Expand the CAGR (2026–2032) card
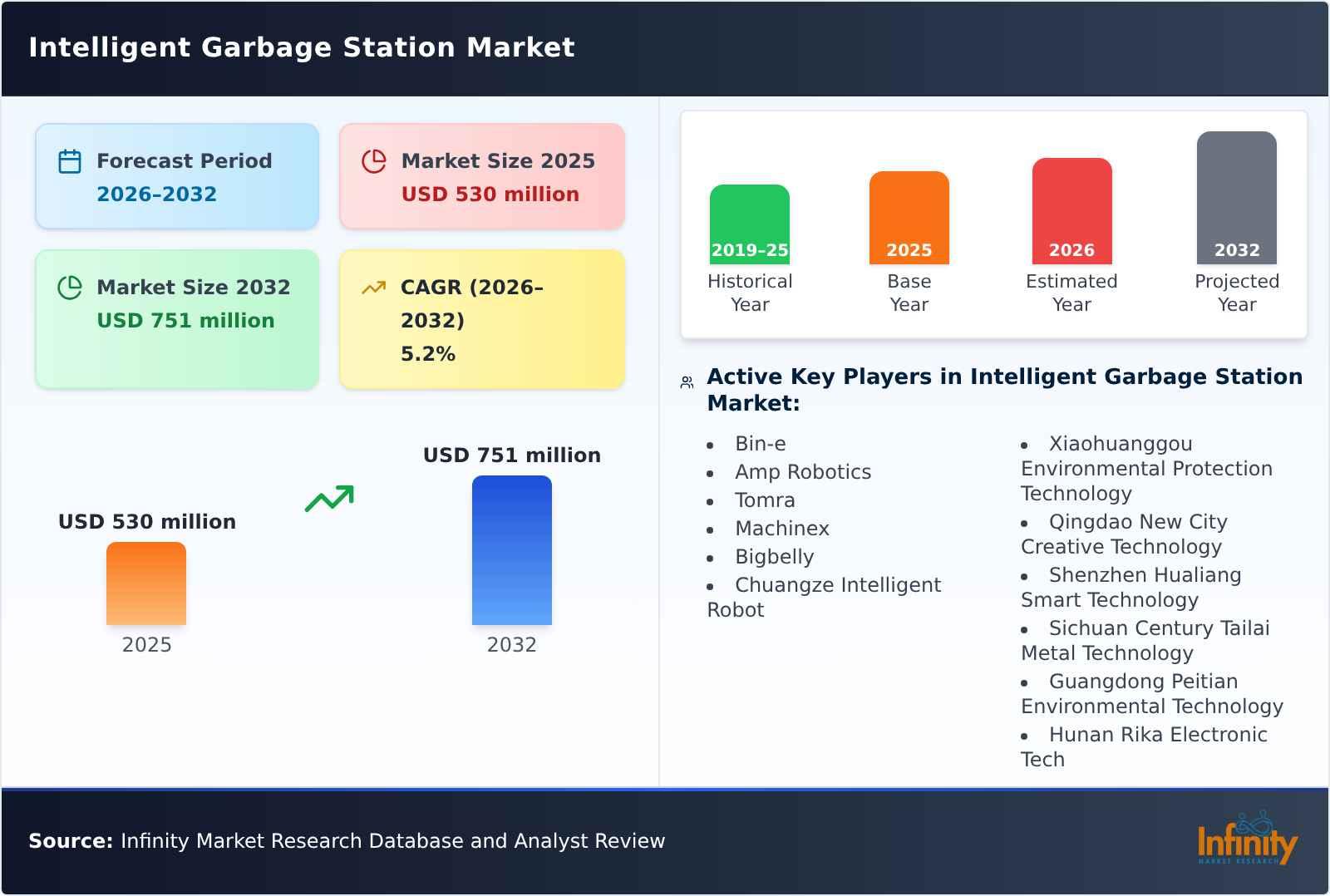 coord(480,318)
